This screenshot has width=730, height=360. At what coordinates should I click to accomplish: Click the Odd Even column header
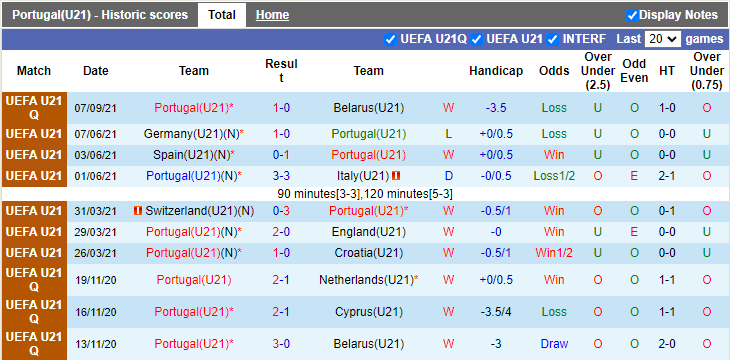point(634,71)
